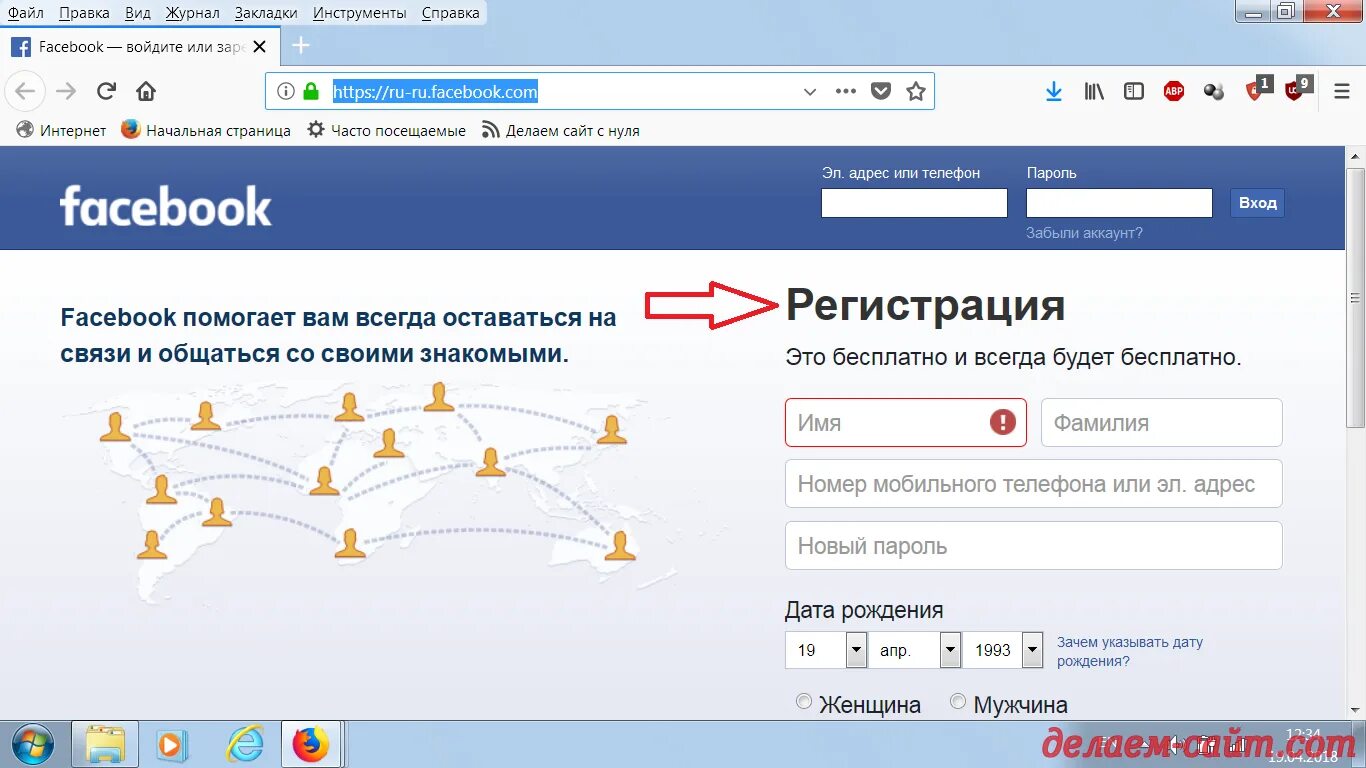This screenshot has height=768, width=1366.
Task: Click the red error icon in Имя field
Action: click(x=1003, y=422)
